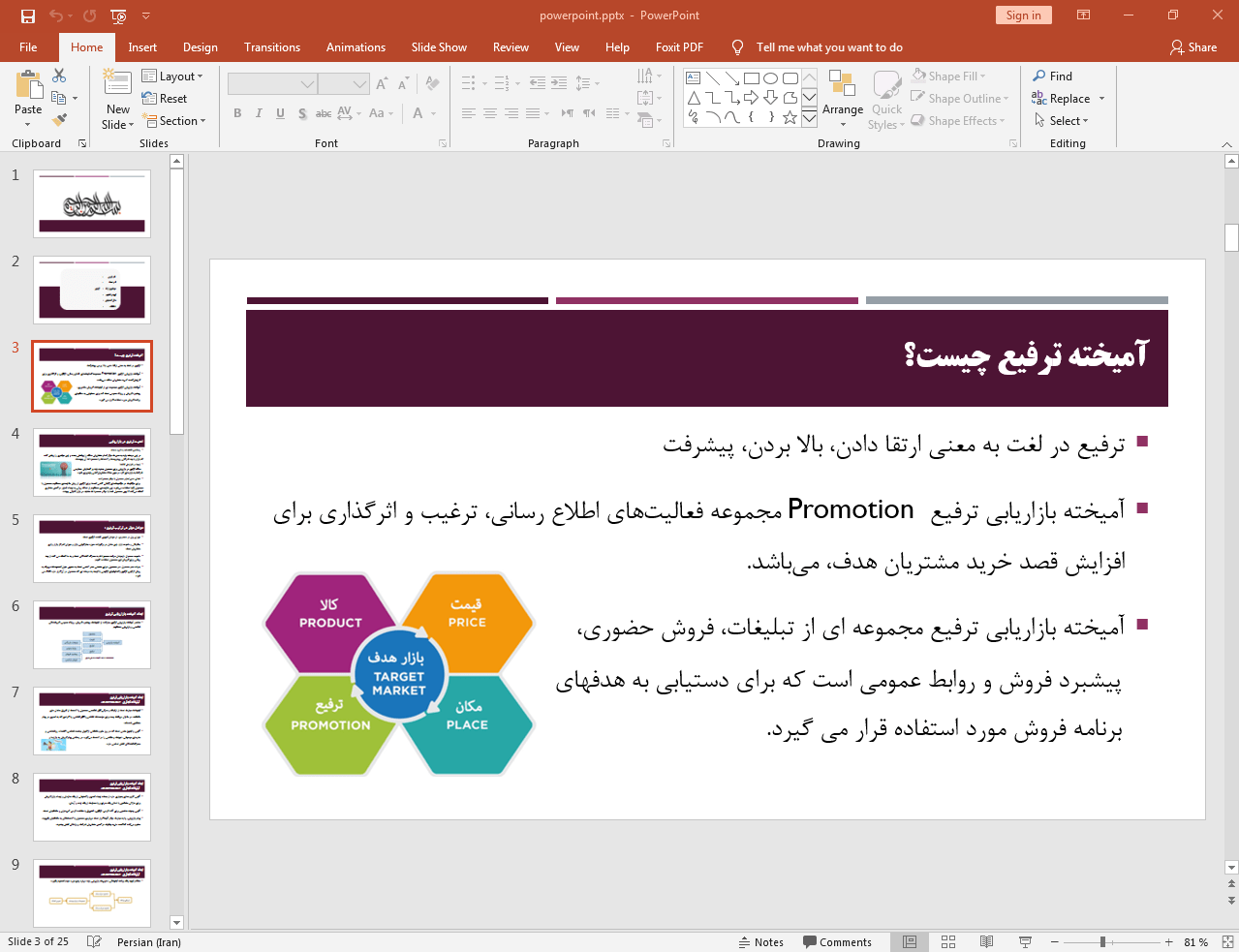Select slide 7 thumbnail
The image size is (1239, 952).
[92, 721]
